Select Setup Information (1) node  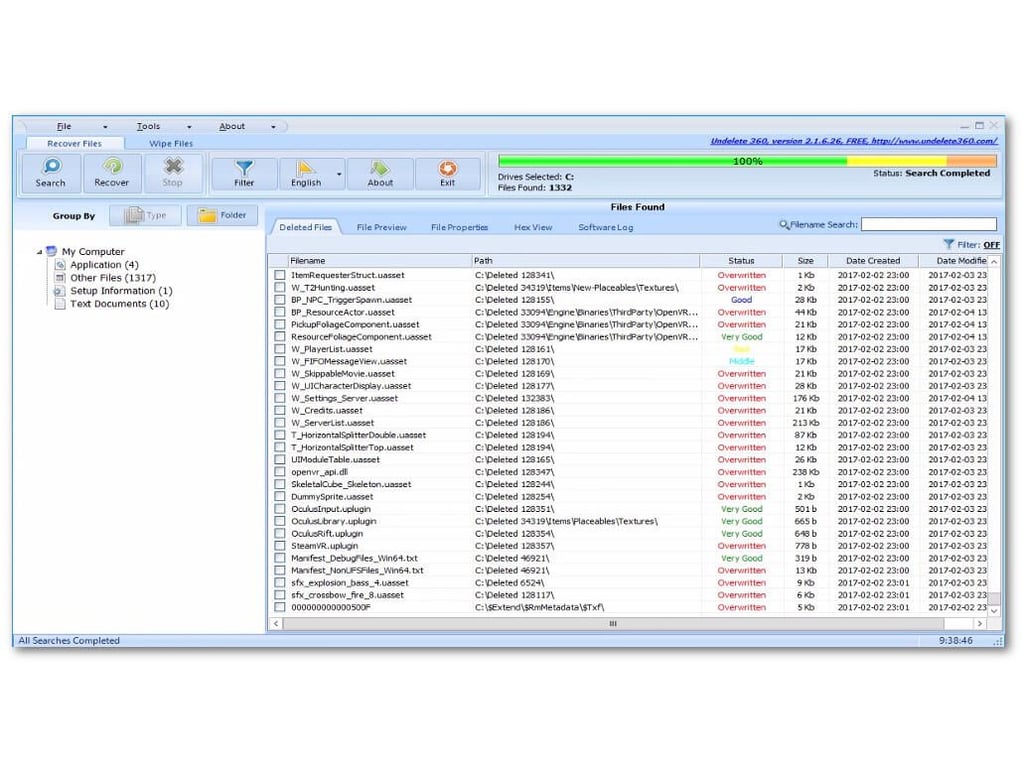(121, 291)
